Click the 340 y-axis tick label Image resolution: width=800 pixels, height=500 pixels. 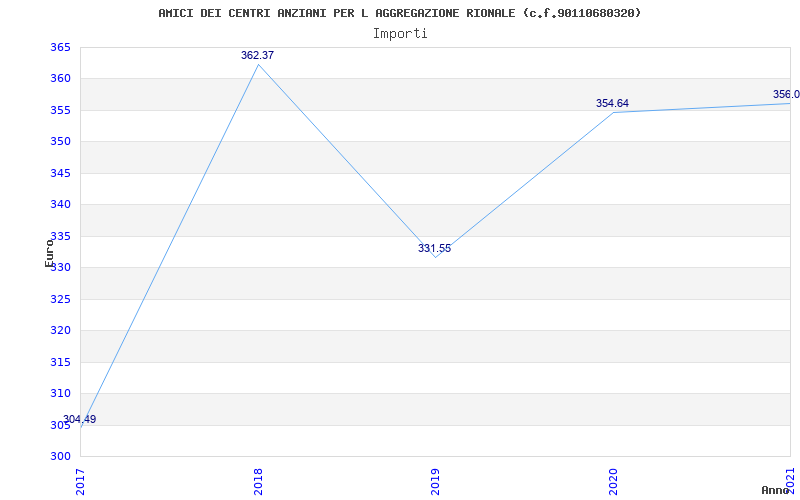point(60,205)
